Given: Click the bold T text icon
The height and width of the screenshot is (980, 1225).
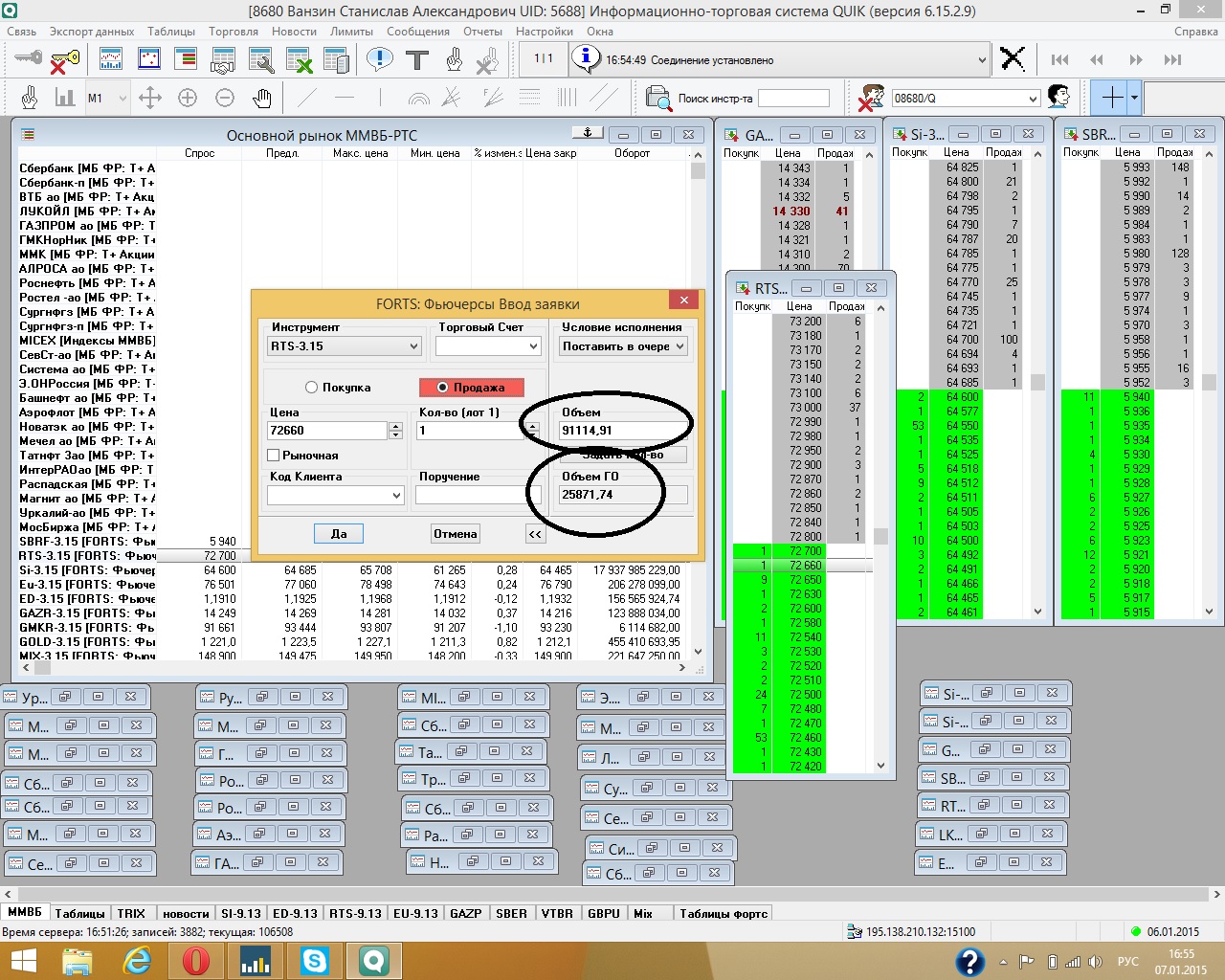Looking at the screenshot, I should 417,60.
